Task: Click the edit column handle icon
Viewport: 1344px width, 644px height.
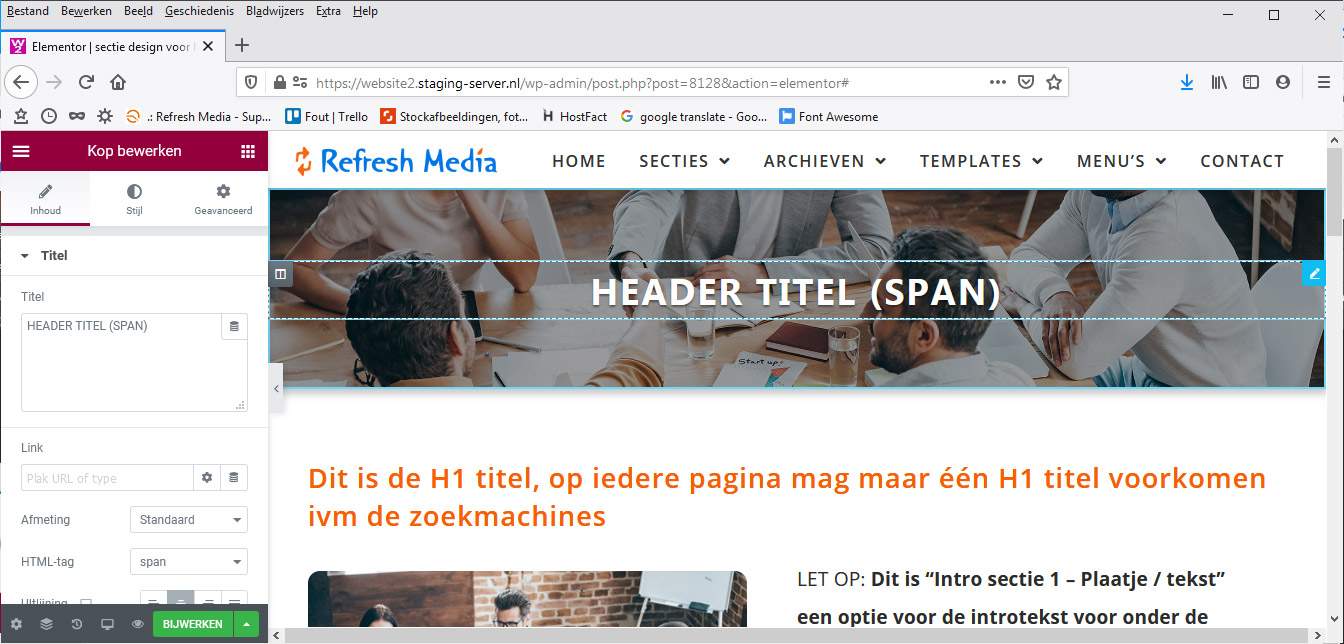Action: [281, 273]
